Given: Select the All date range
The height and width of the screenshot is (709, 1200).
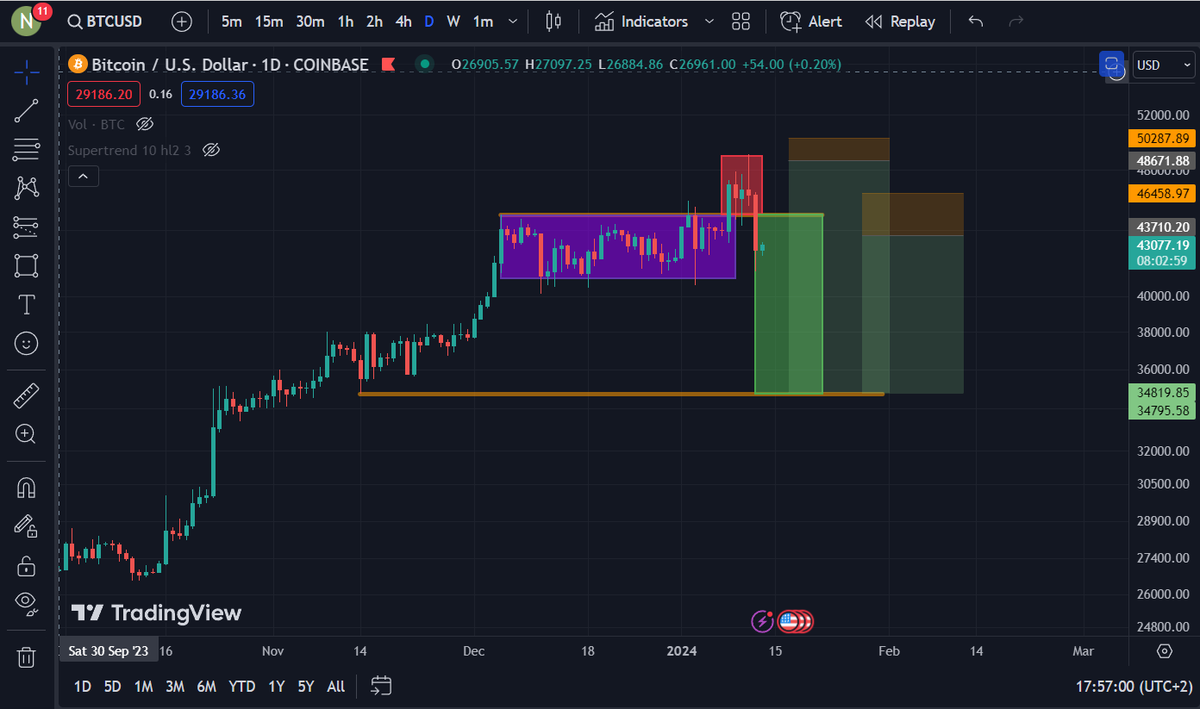Looking at the screenshot, I should [x=336, y=686].
